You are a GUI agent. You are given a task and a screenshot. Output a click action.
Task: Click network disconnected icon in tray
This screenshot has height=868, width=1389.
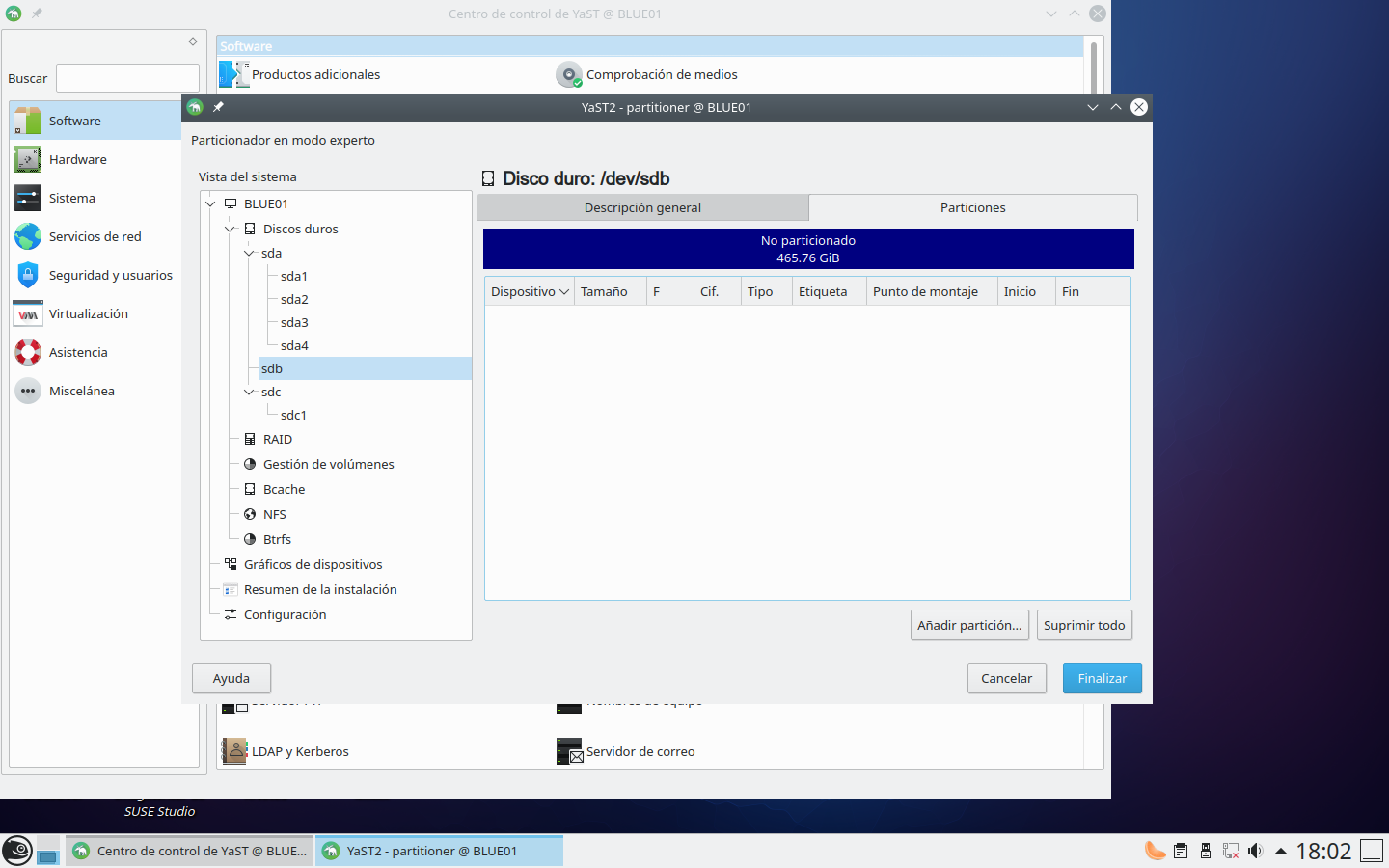1230,851
